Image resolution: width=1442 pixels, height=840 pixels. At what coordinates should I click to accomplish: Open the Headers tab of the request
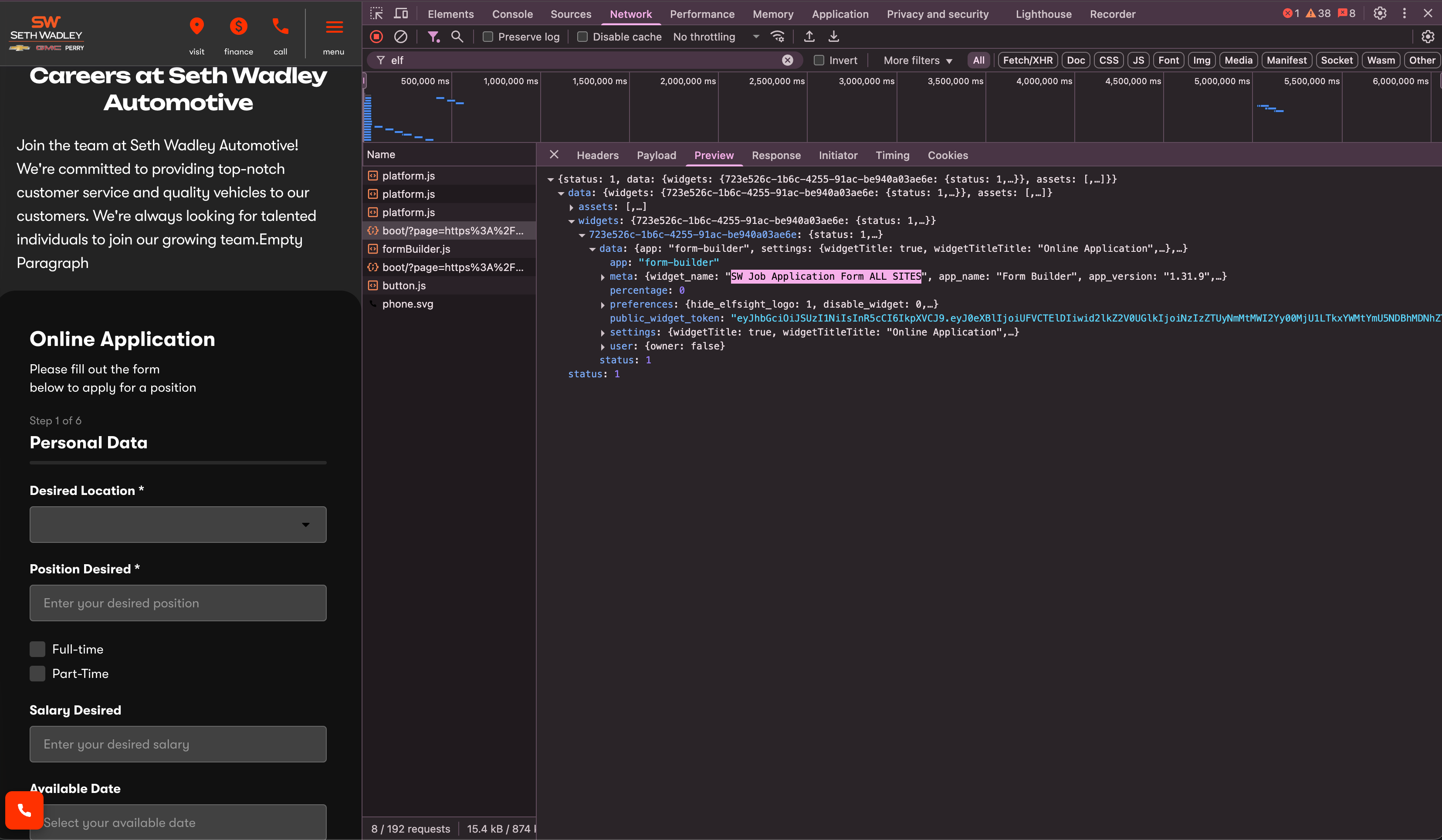pos(597,155)
